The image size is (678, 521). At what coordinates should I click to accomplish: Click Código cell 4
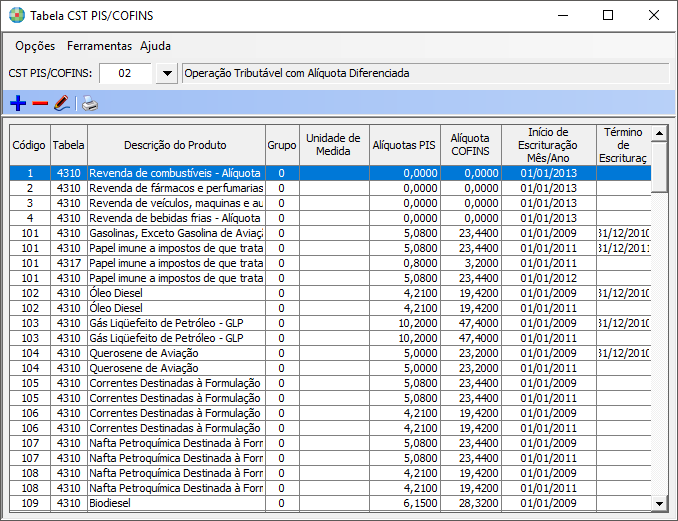coord(30,218)
